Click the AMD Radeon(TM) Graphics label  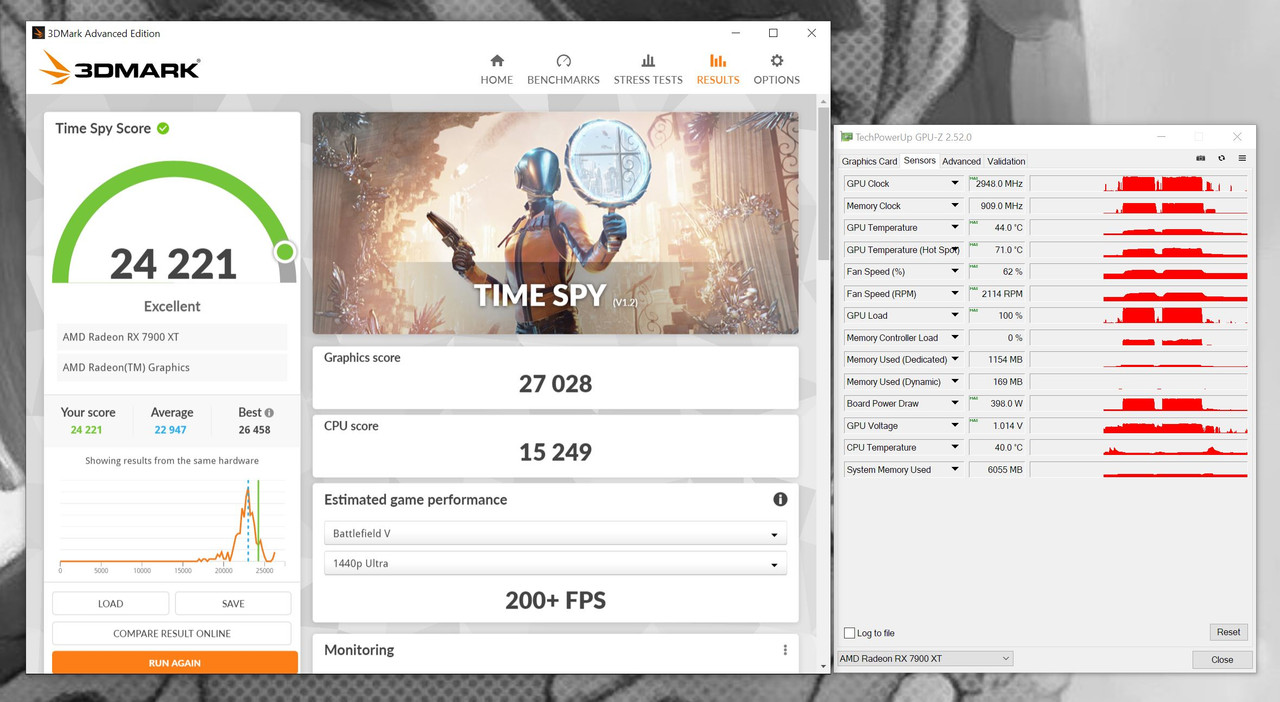pyautogui.click(x=126, y=367)
